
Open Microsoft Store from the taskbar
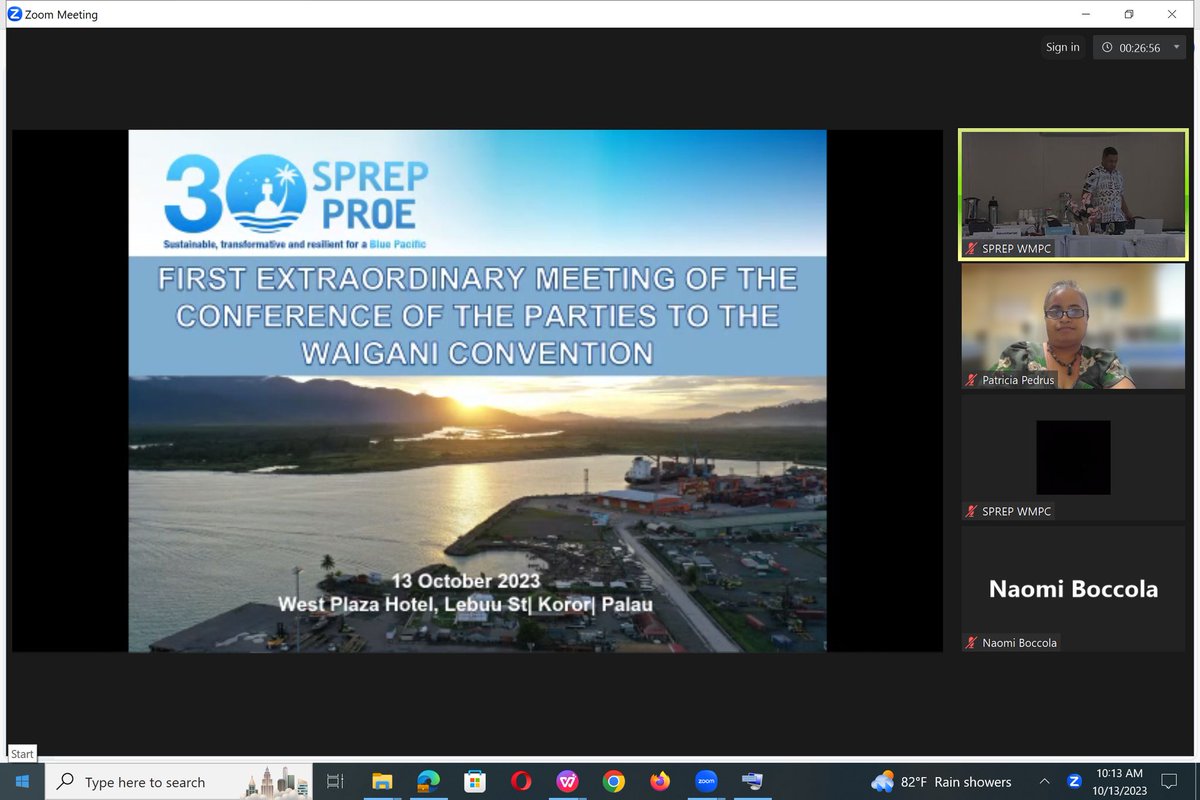click(x=474, y=781)
